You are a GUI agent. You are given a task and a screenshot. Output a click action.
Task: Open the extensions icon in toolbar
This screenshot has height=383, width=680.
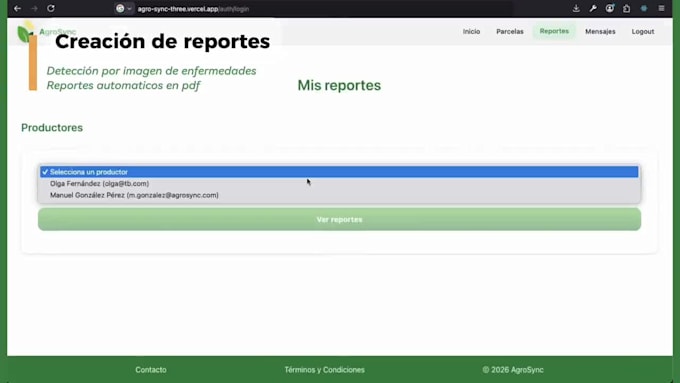pos(627,8)
